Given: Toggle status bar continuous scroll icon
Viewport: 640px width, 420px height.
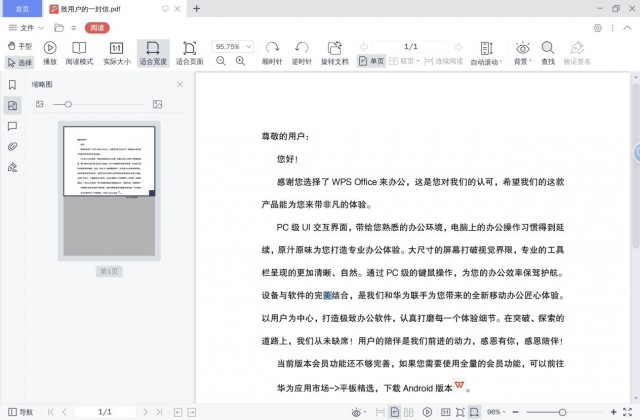Looking at the screenshot, I should (380, 412).
